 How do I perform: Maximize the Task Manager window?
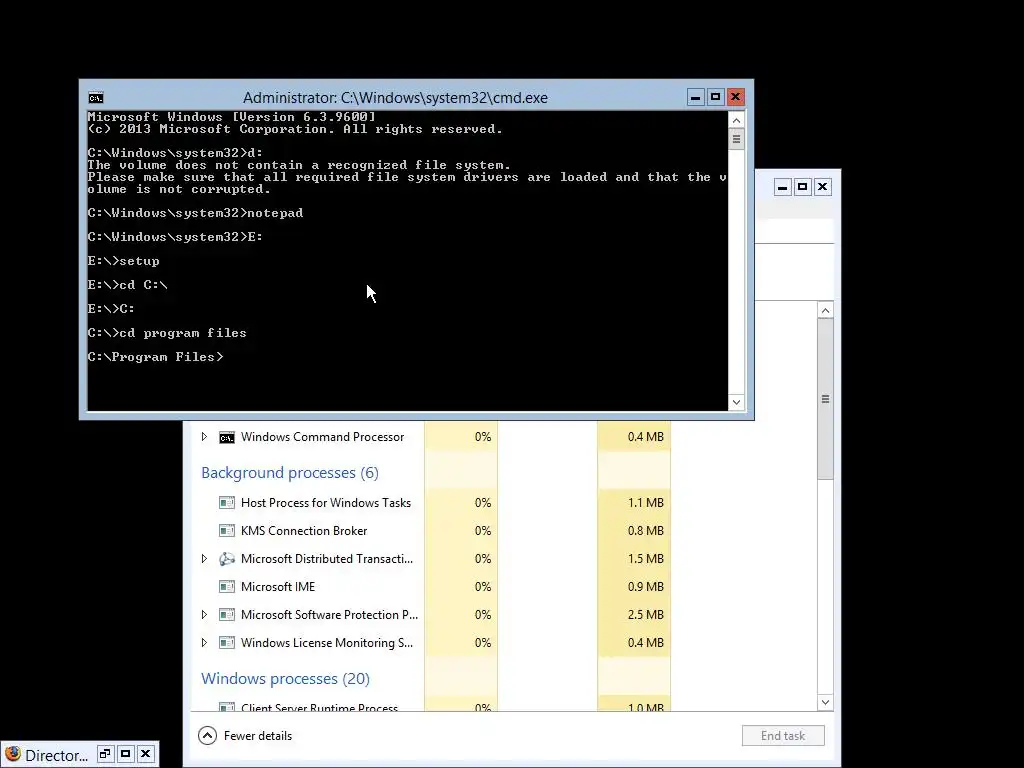[x=803, y=187]
